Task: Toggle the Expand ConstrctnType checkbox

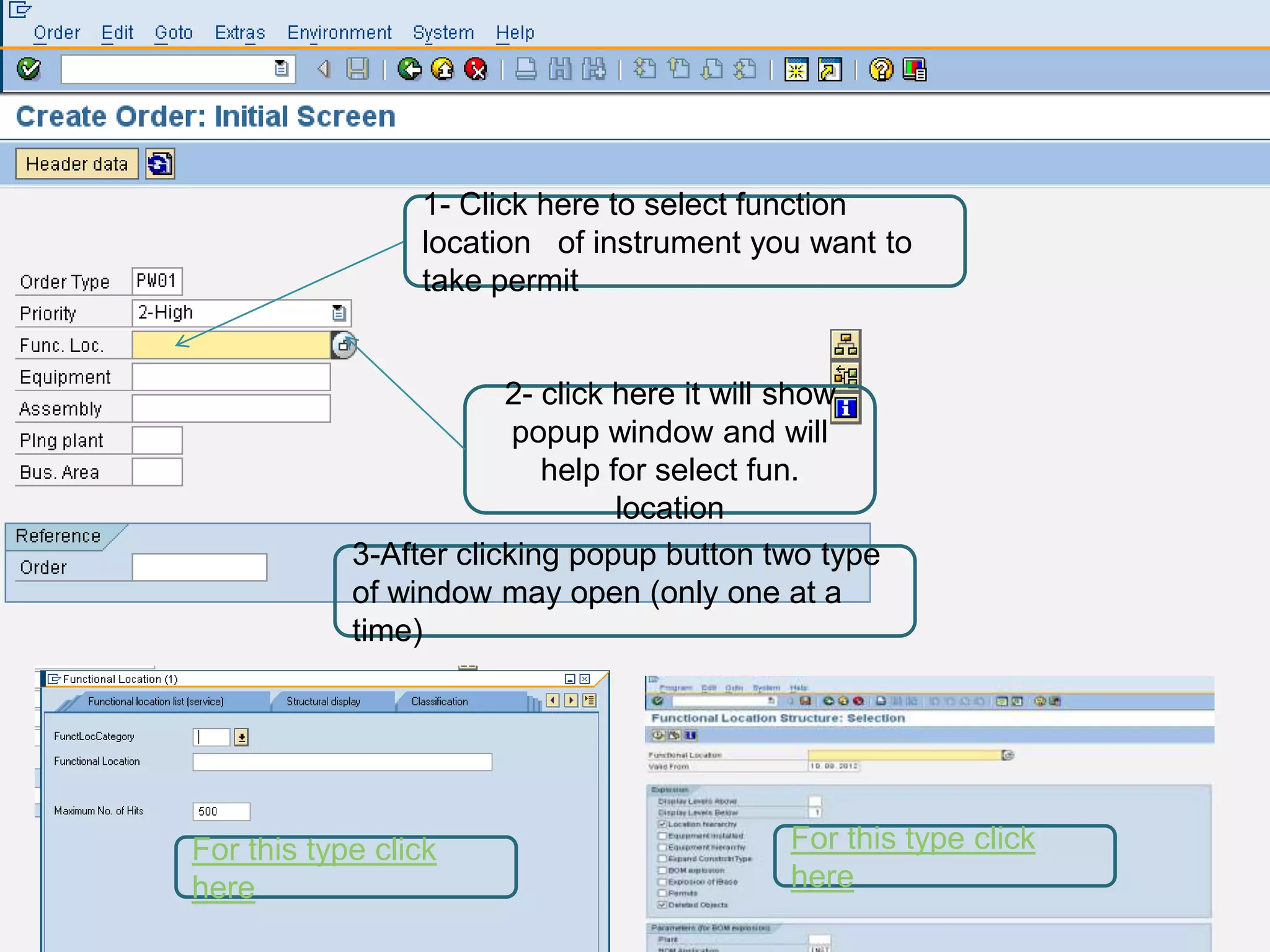Action: click(x=662, y=859)
